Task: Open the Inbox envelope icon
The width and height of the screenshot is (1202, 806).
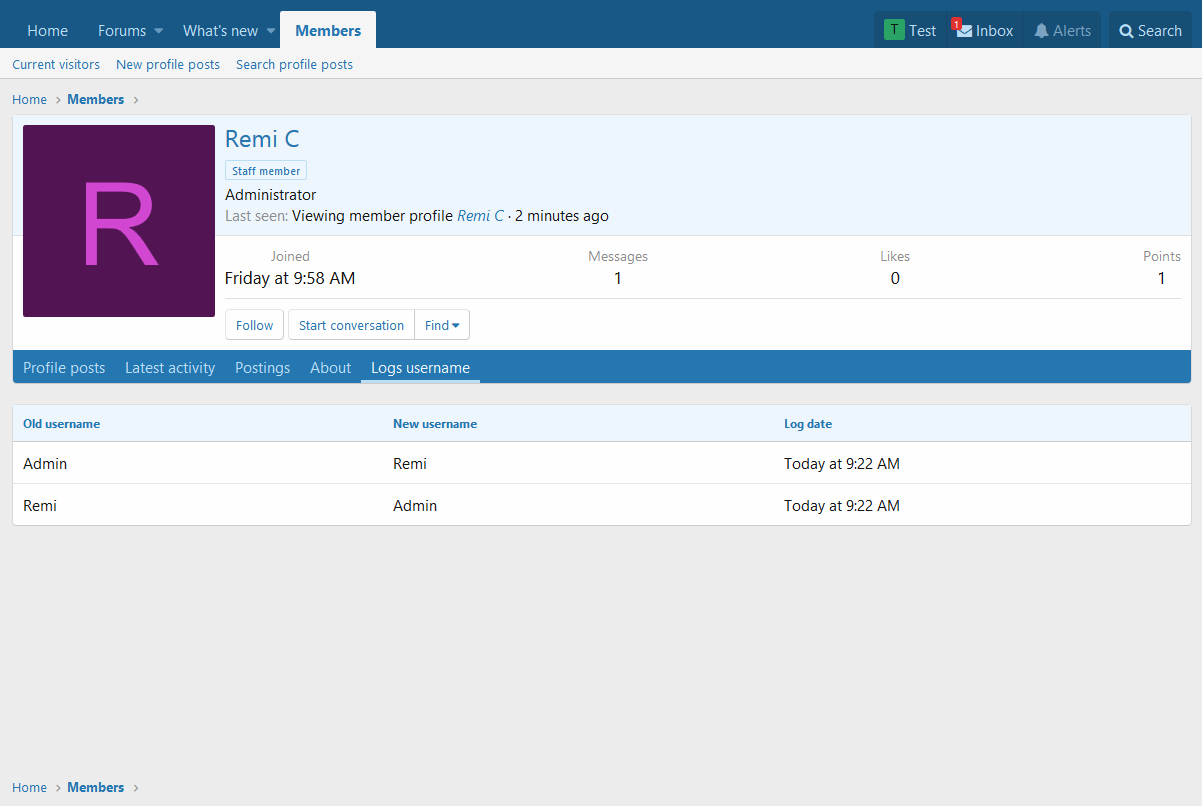Action: tap(964, 31)
